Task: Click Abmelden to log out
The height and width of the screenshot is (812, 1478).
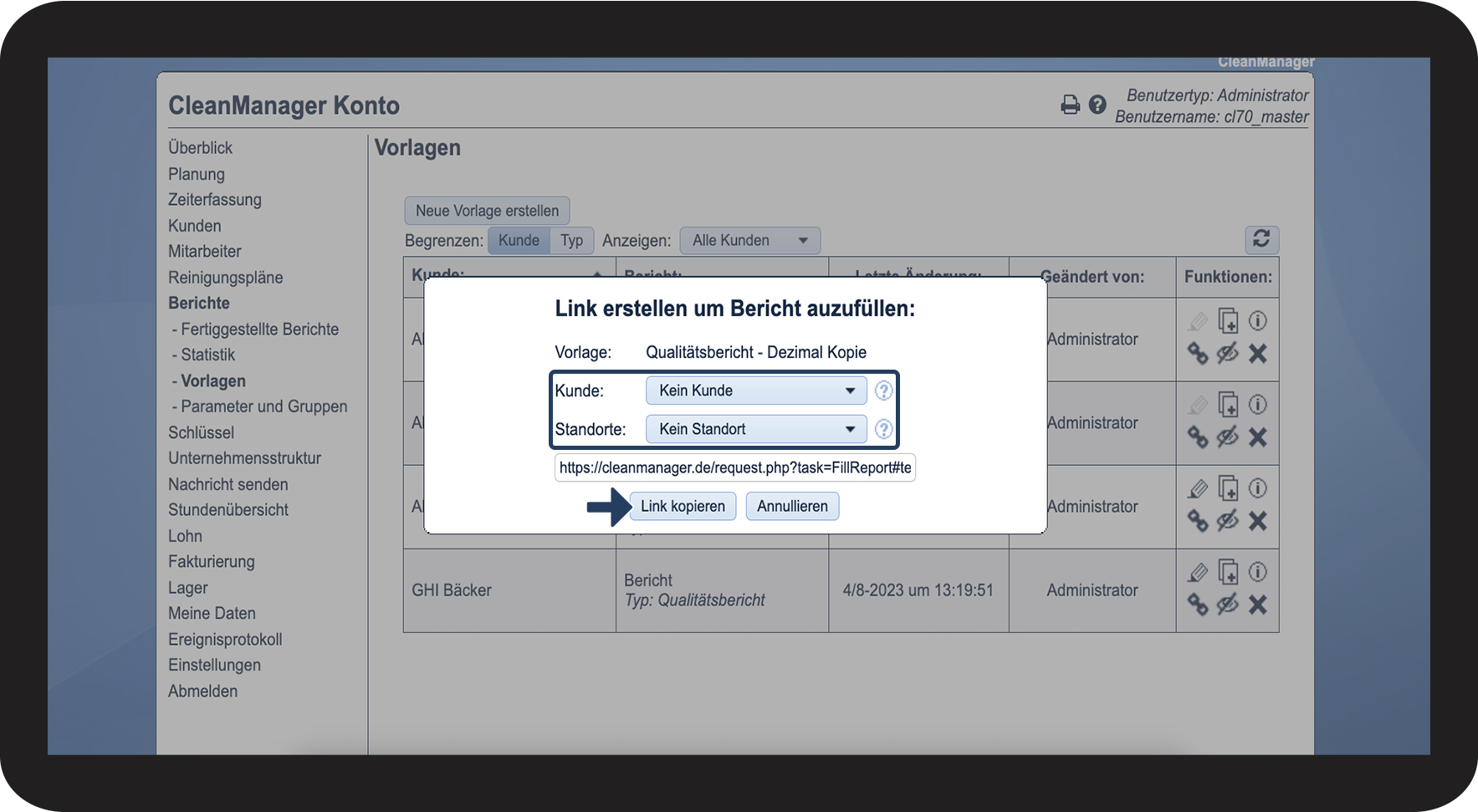Action: point(203,691)
